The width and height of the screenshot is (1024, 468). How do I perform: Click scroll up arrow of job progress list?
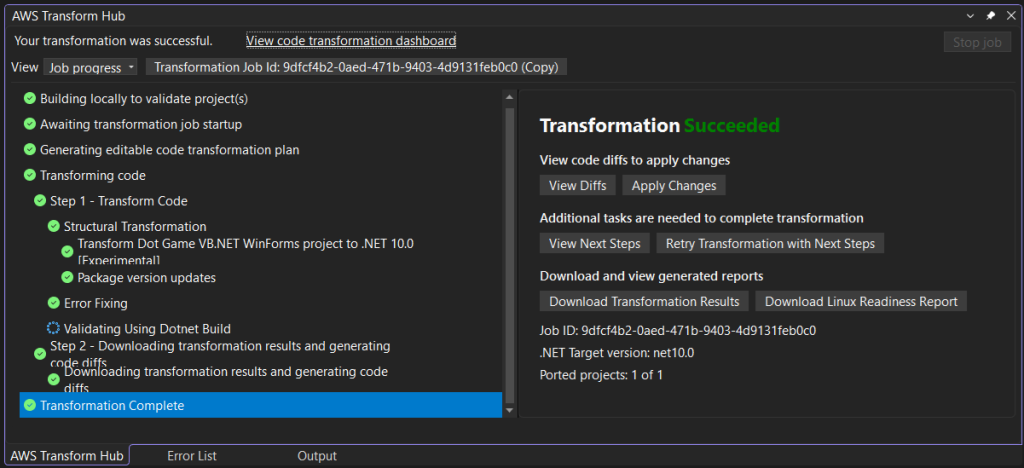click(510, 97)
